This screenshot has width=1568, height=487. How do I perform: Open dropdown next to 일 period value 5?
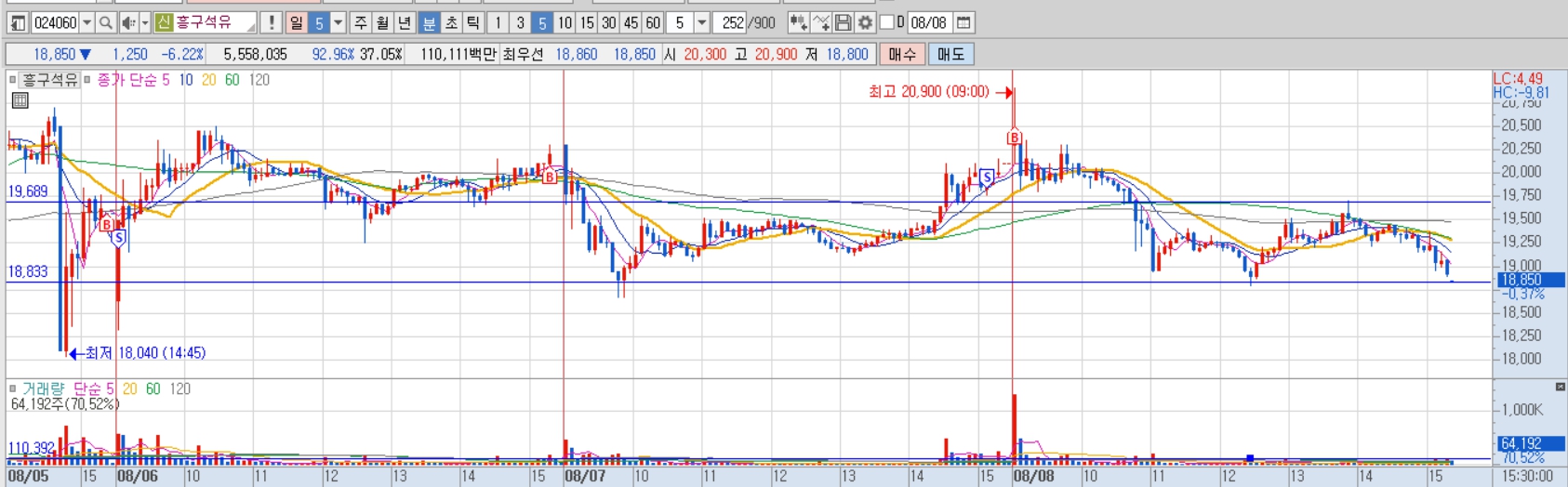tap(339, 22)
